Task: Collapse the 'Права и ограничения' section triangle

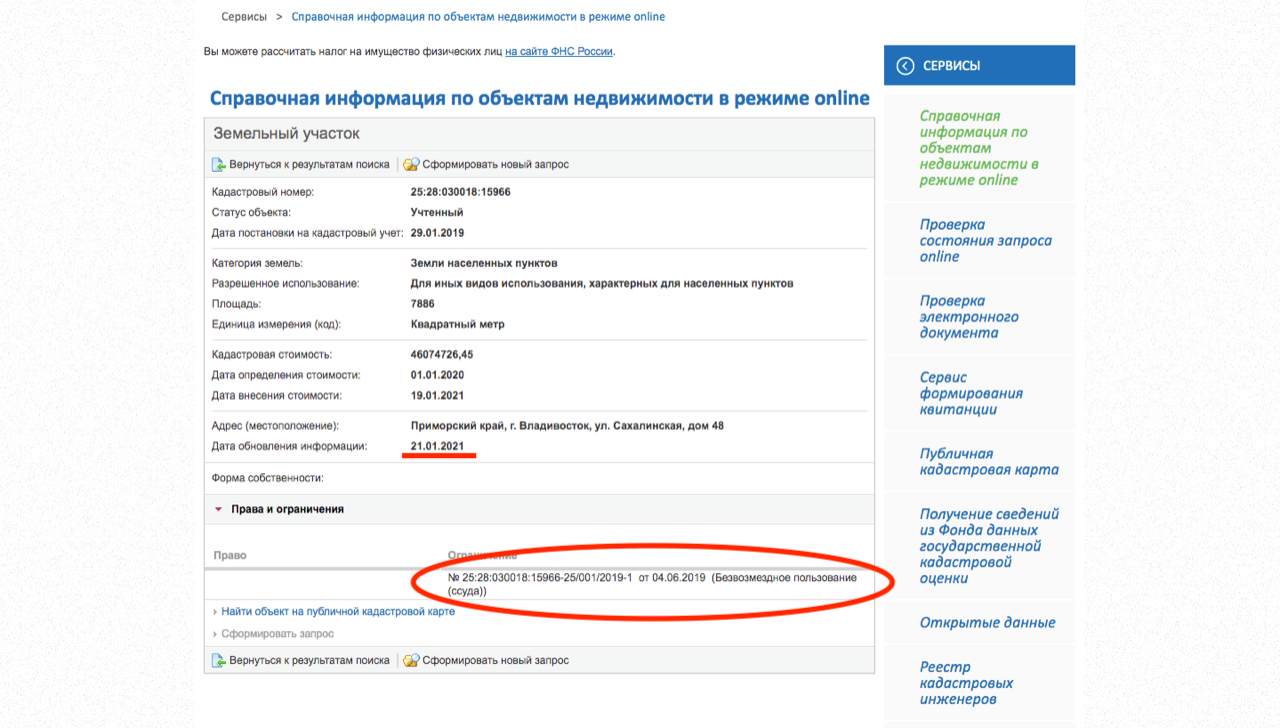Action: pyautogui.click(x=218, y=509)
